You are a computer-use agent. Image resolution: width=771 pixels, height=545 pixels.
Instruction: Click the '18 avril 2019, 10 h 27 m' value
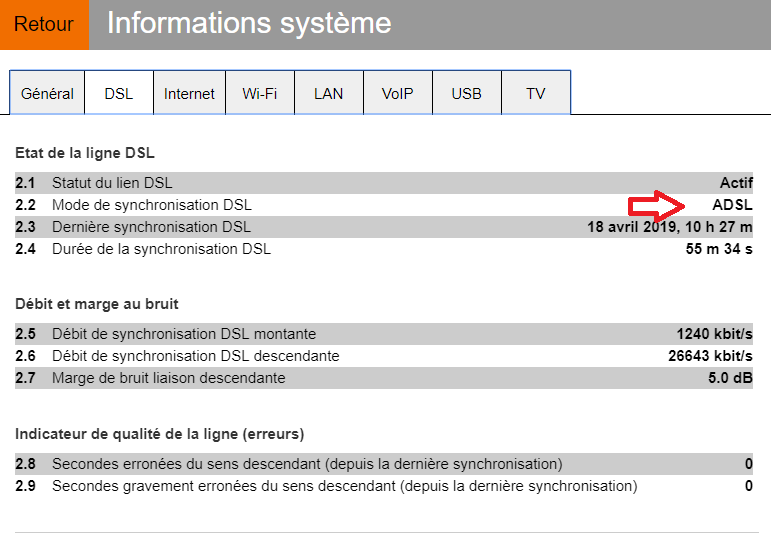670,227
